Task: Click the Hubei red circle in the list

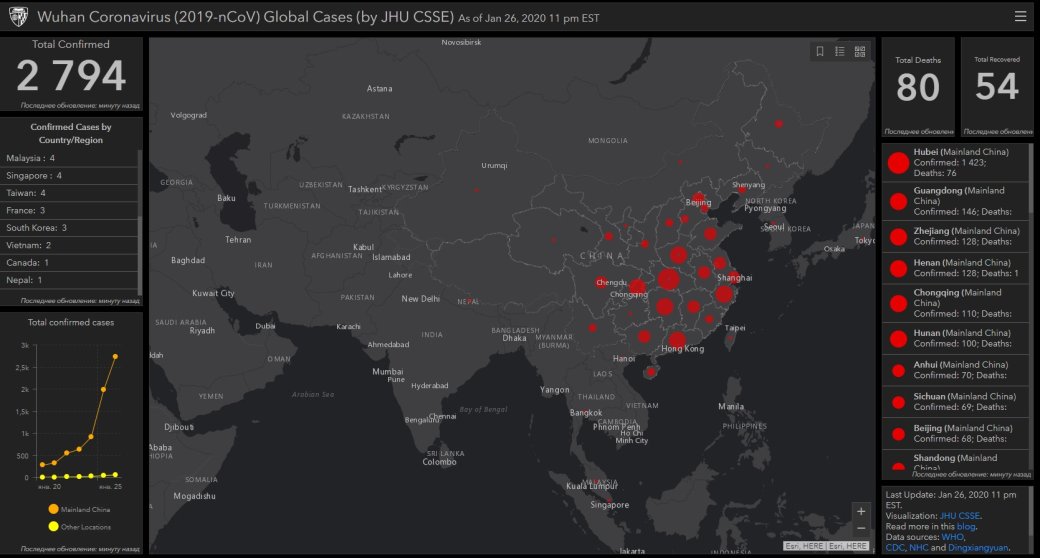Action: 898,163
